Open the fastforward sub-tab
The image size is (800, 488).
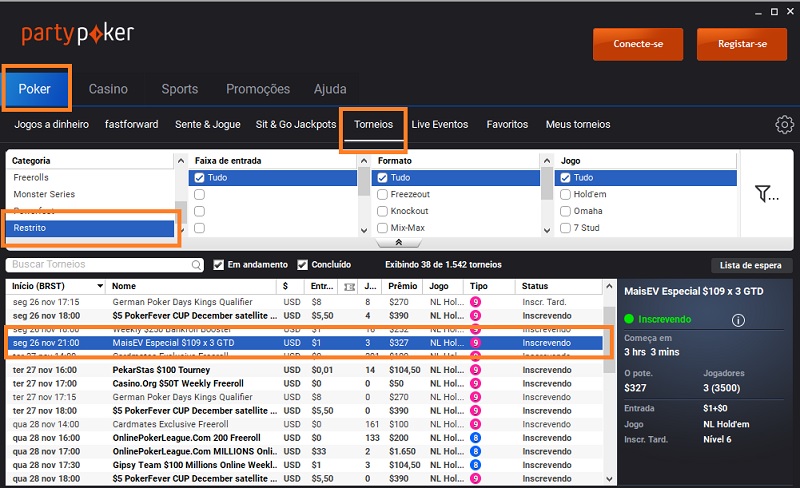pos(132,125)
